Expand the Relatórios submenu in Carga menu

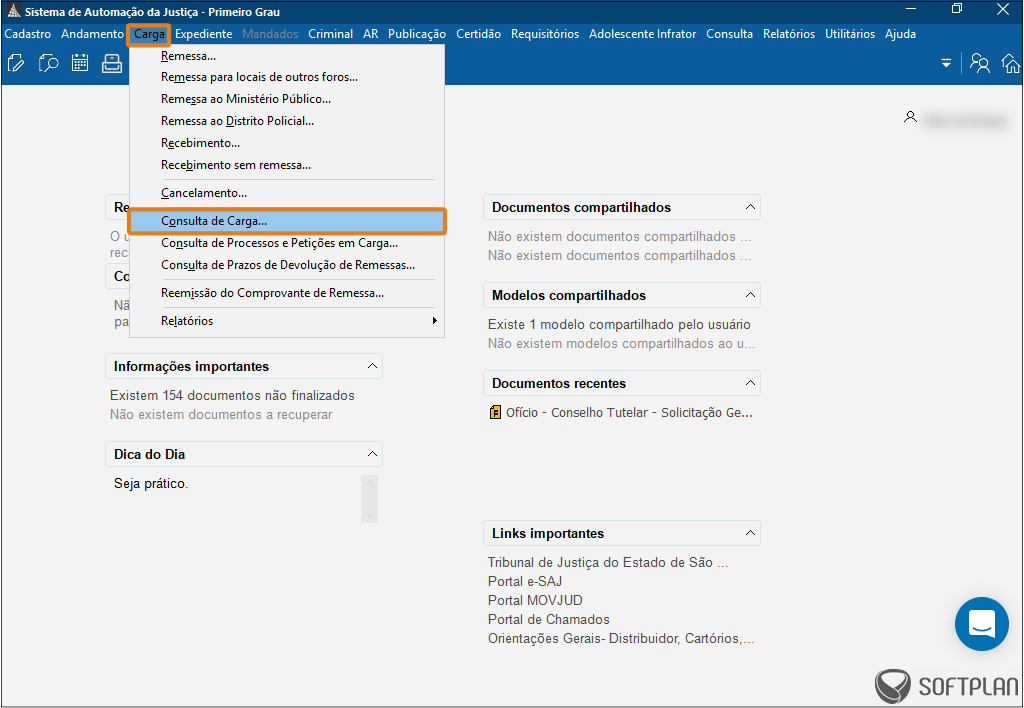point(287,321)
